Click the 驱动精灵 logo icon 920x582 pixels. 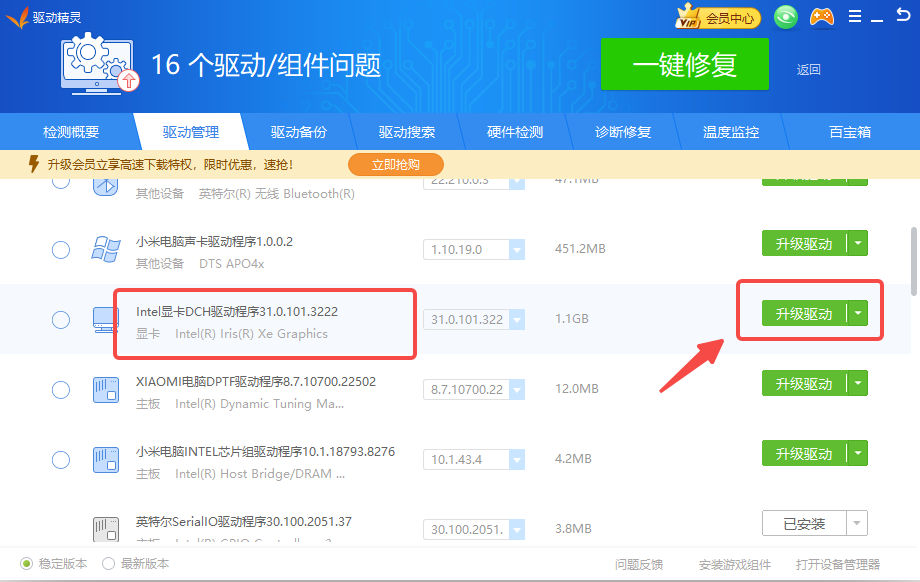(x=17, y=17)
